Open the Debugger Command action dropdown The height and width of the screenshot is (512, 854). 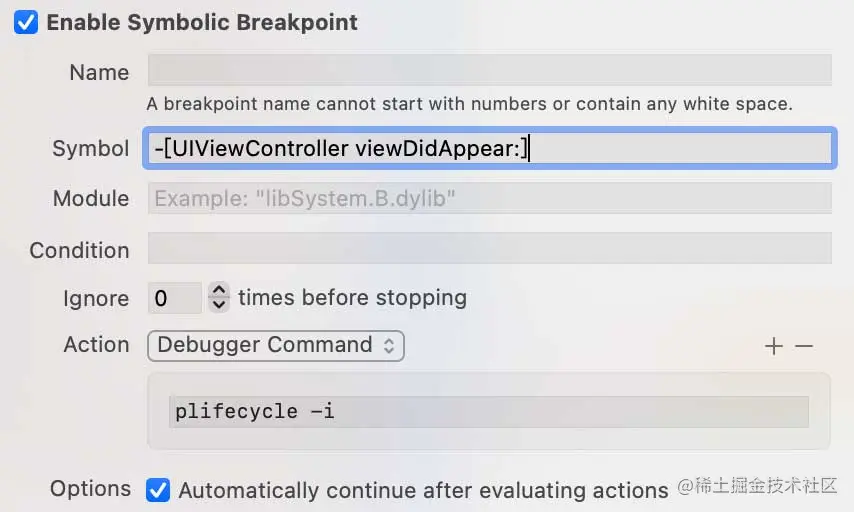coord(276,346)
